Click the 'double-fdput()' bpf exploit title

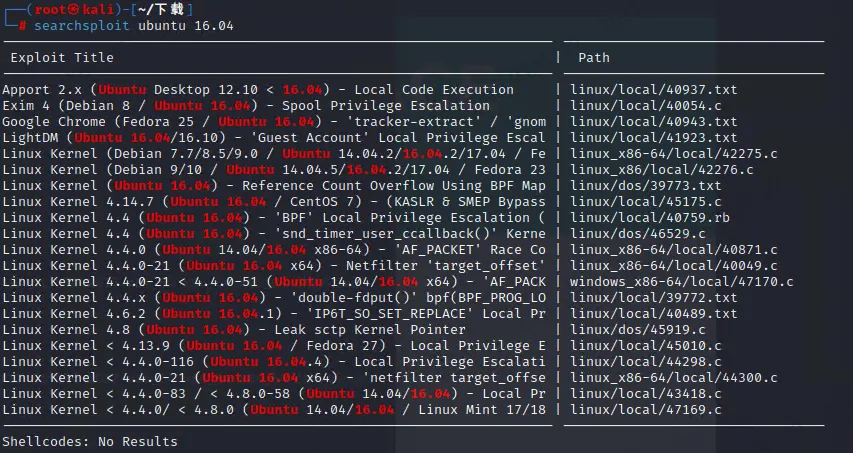[274, 298]
